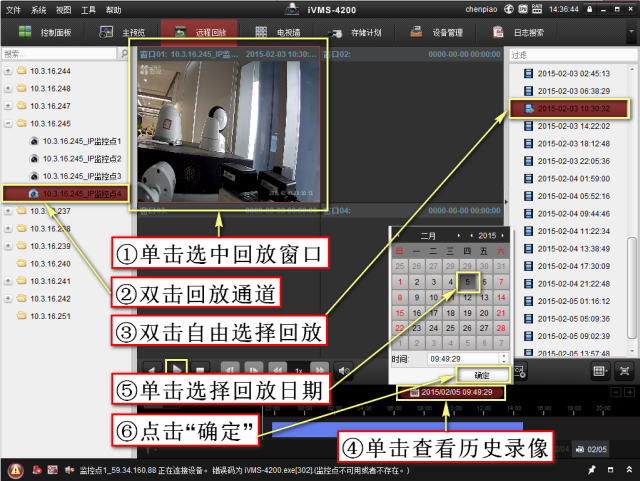
Task: Collapse the 10.3.16.245 device group
Action: 9,123
